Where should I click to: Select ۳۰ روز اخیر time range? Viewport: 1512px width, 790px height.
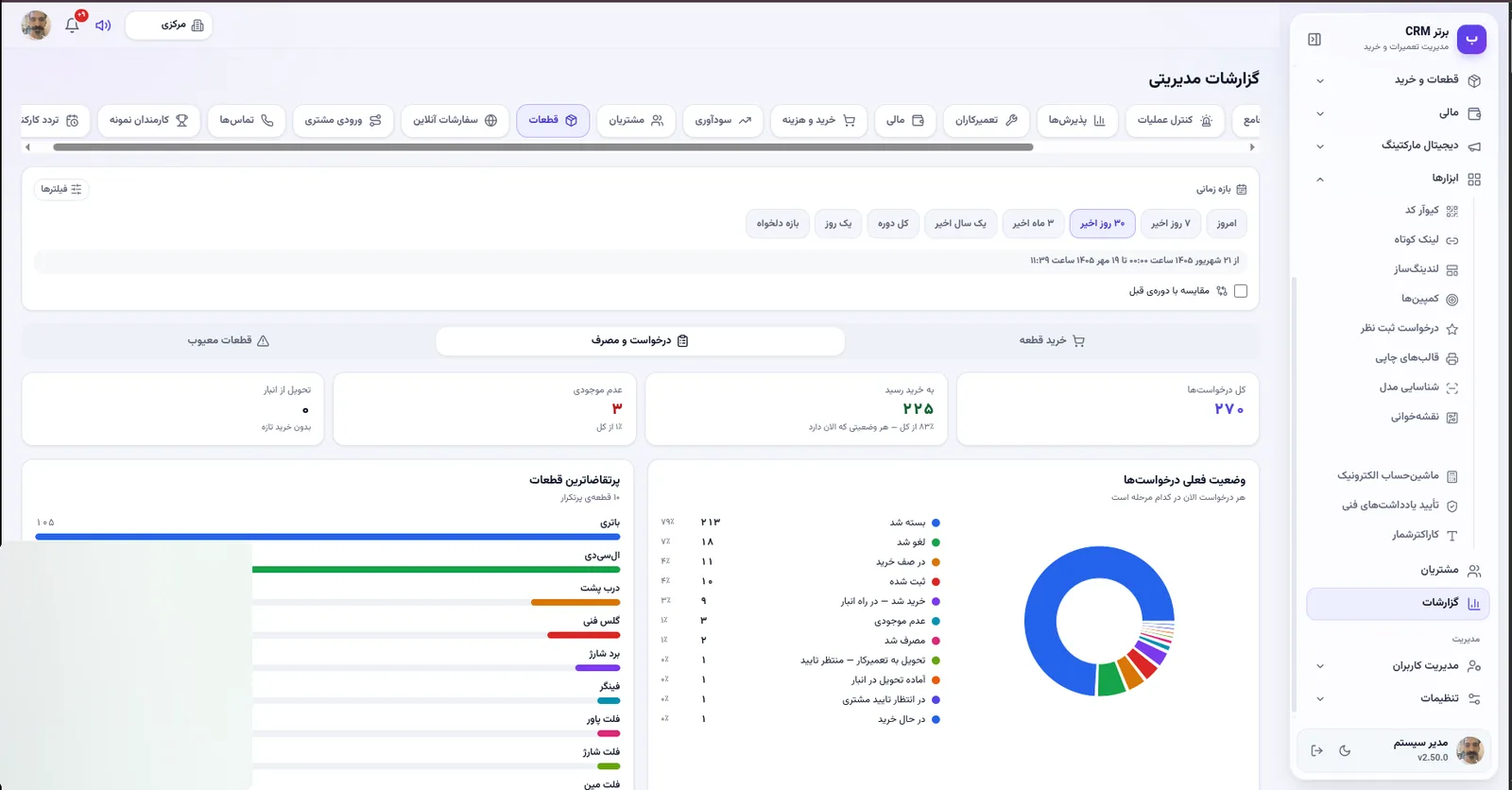point(1103,224)
